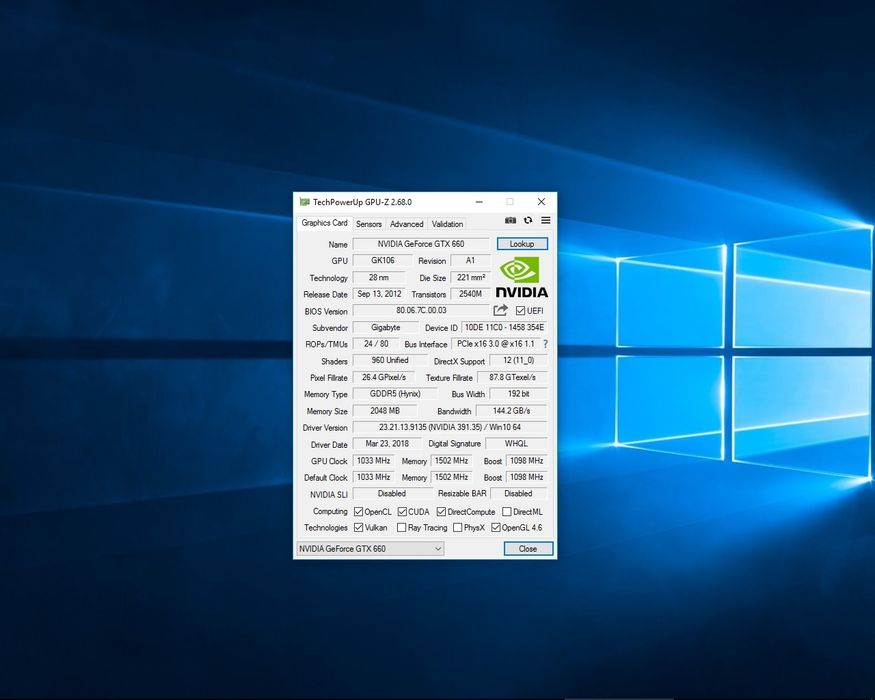Open the Advanced tab
Image resolution: width=875 pixels, height=700 pixels.
[x=406, y=224]
